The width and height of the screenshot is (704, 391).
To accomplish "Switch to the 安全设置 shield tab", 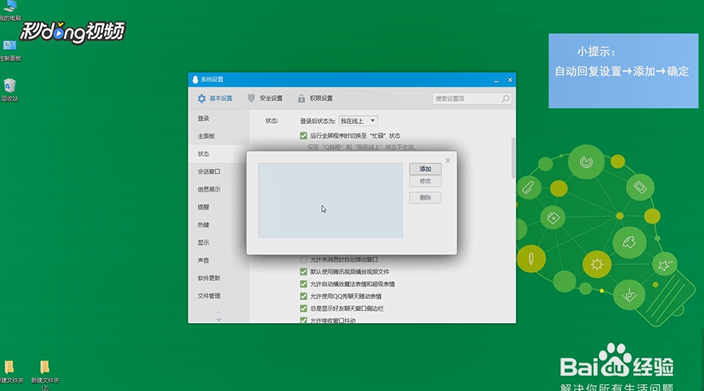I will [x=265, y=98].
